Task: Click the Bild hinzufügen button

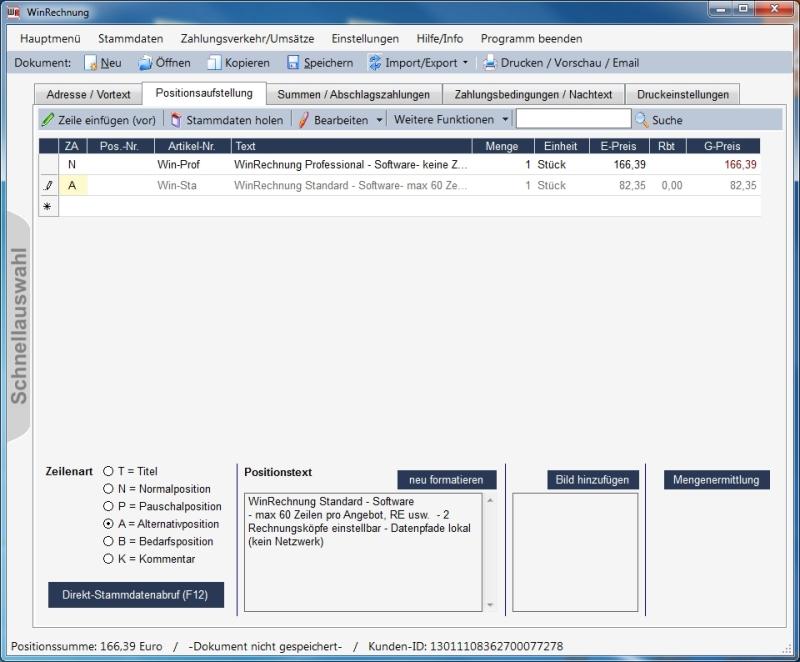Action: (x=592, y=480)
